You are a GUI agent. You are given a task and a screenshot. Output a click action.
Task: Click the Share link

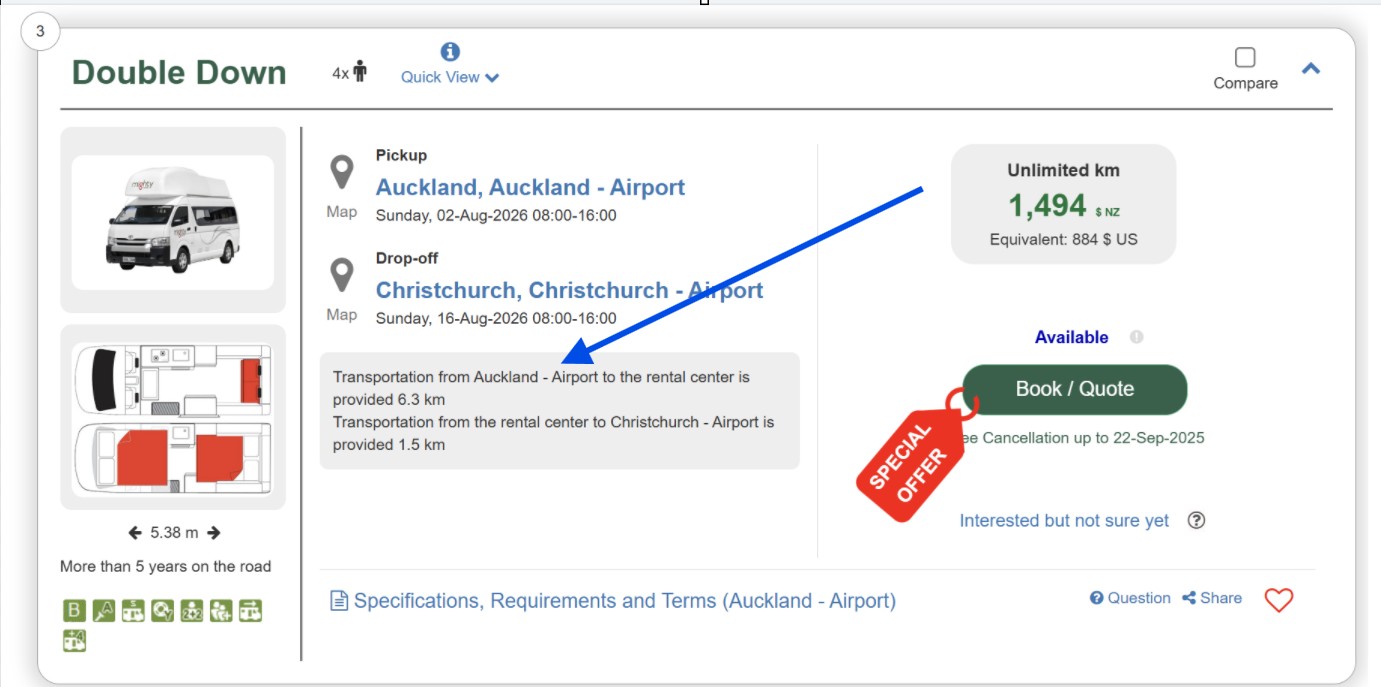pyautogui.click(x=1212, y=598)
